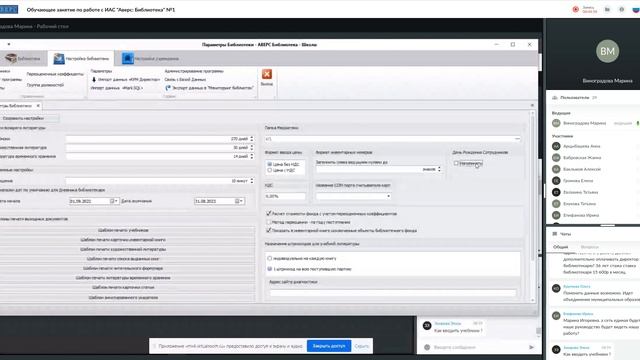Image resolution: width=640 pixels, height=360 pixels.
Task: Adjust the 30 дней spinner
Action: point(160,148)
